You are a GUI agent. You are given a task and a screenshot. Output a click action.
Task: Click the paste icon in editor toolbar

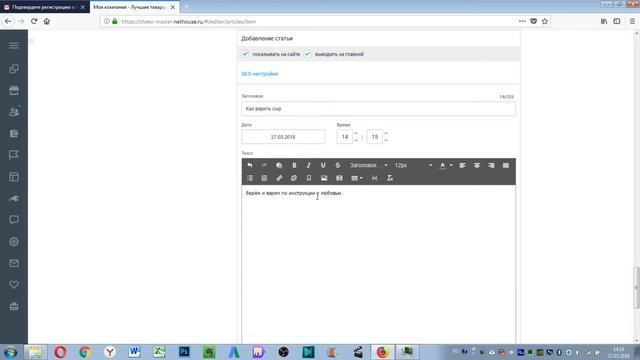(x=279, y=165)
